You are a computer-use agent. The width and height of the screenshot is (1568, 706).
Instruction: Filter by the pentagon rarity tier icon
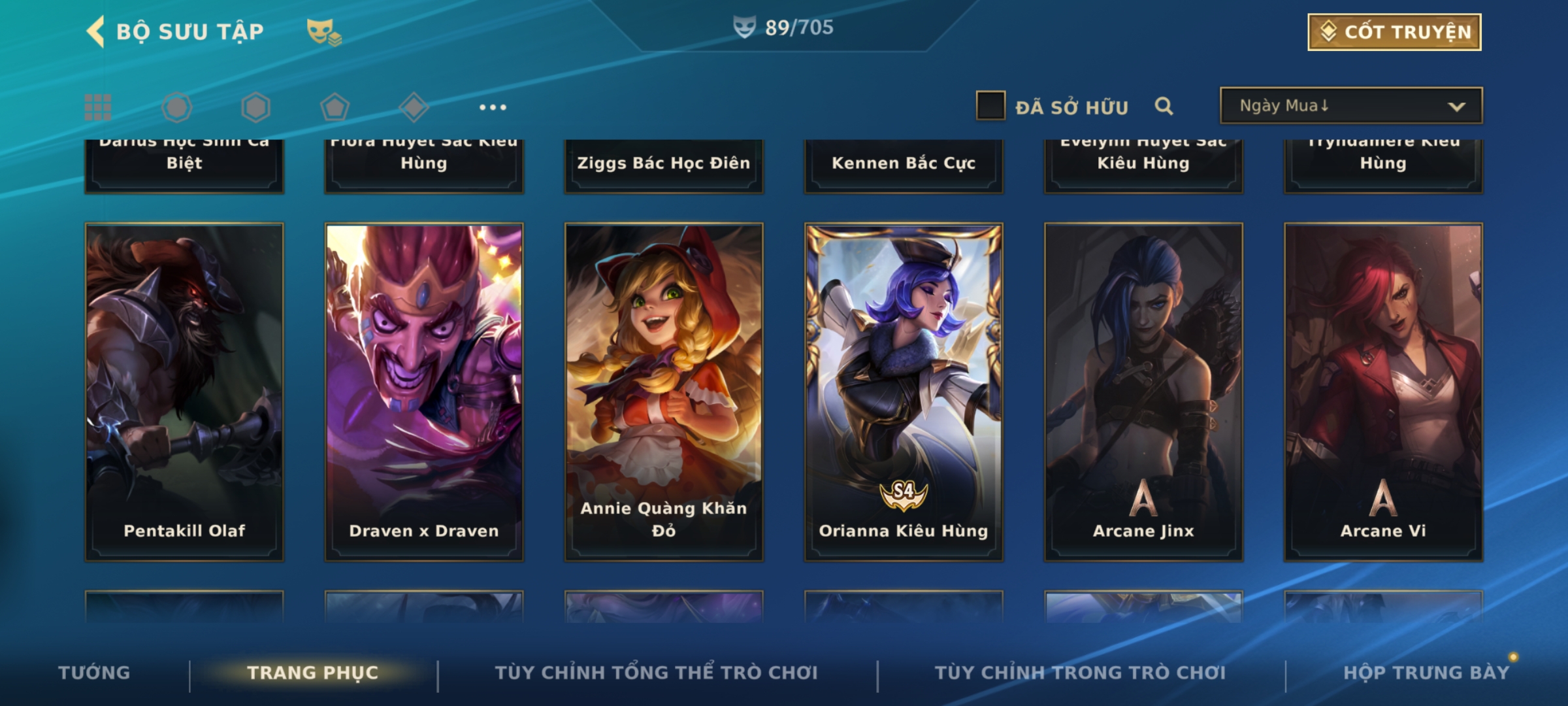point(335,107)
